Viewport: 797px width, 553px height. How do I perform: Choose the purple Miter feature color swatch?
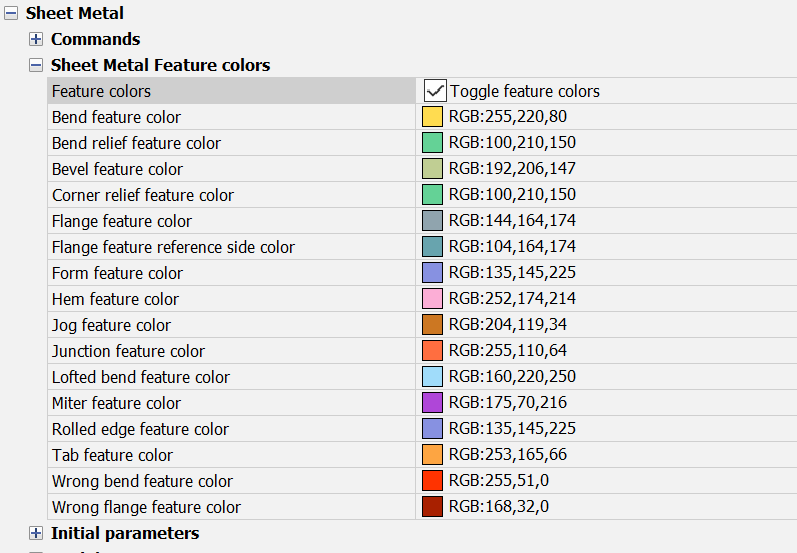432,403
